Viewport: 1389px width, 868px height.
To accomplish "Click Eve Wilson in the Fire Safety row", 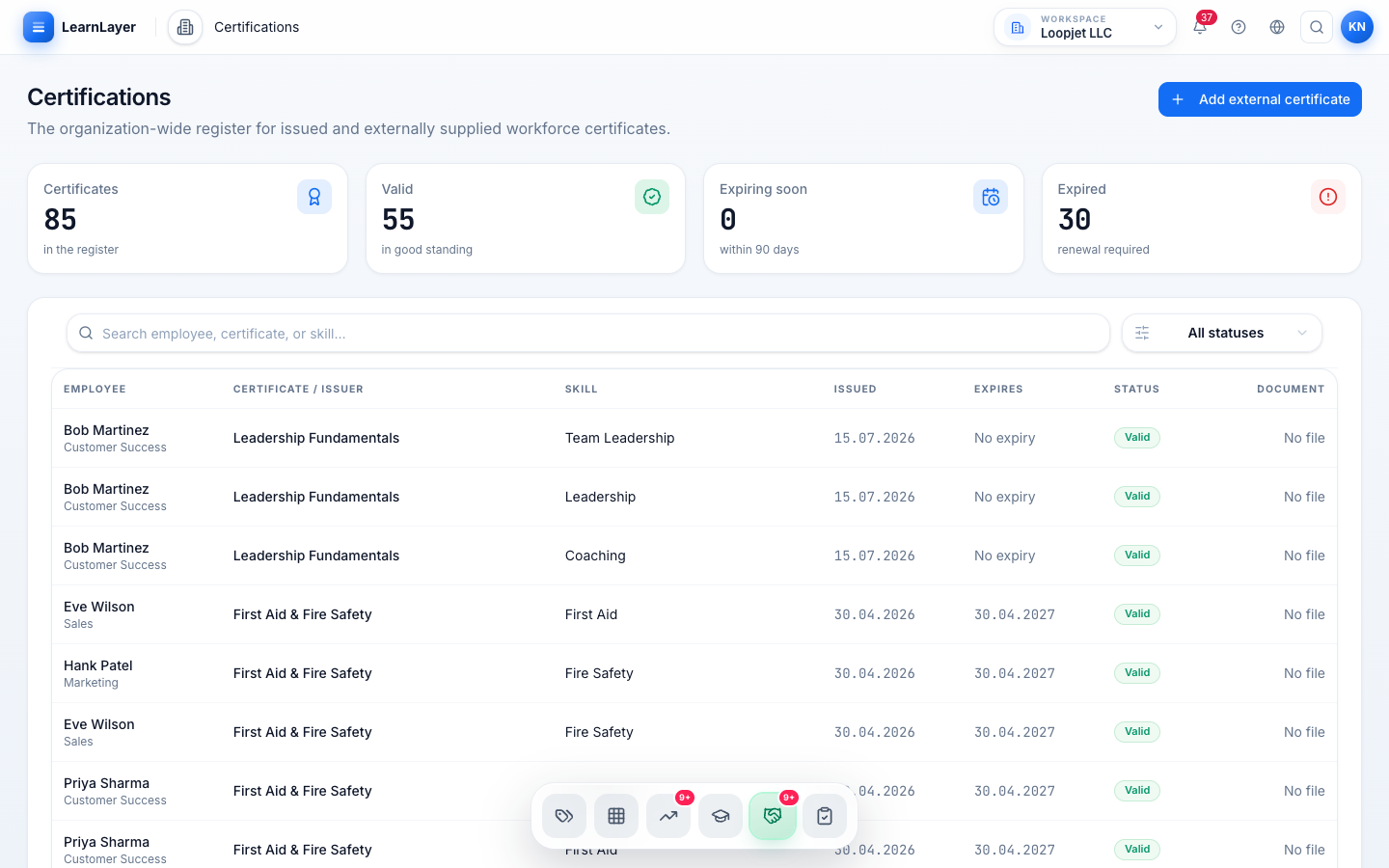I will coord(99,724).
